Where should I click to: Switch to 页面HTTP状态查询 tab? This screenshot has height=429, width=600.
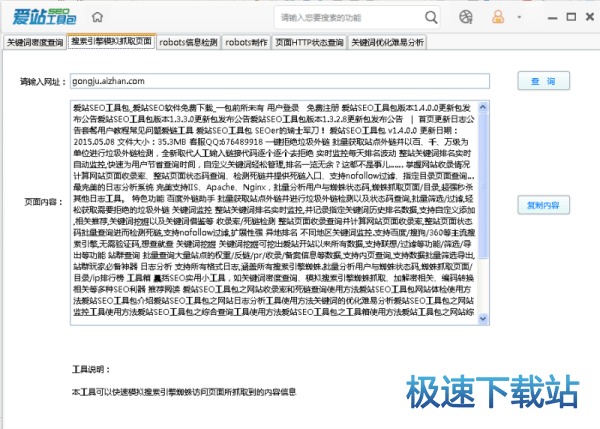coord(309,42)
